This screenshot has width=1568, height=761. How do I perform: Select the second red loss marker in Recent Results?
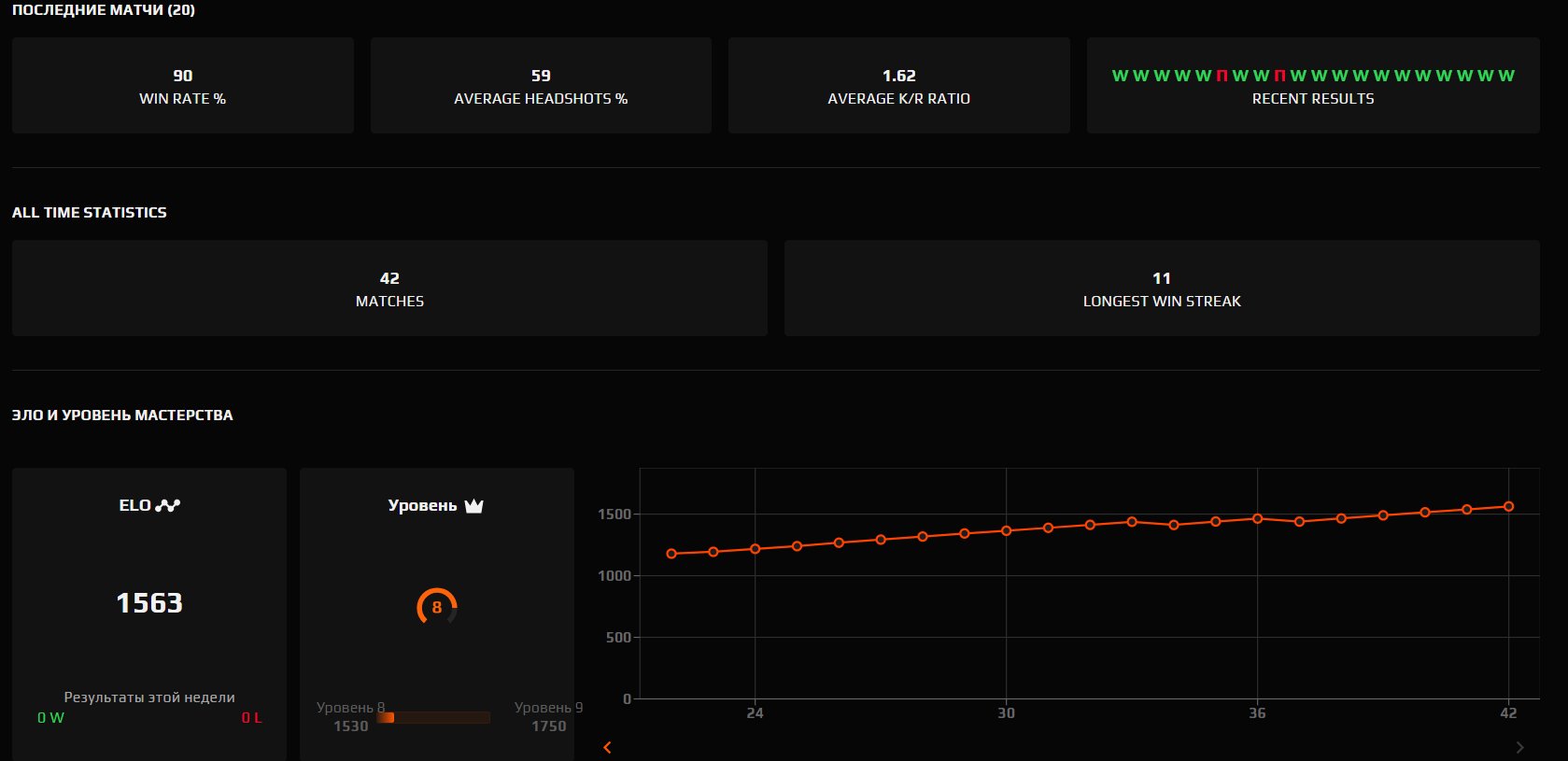(1279, 76)
